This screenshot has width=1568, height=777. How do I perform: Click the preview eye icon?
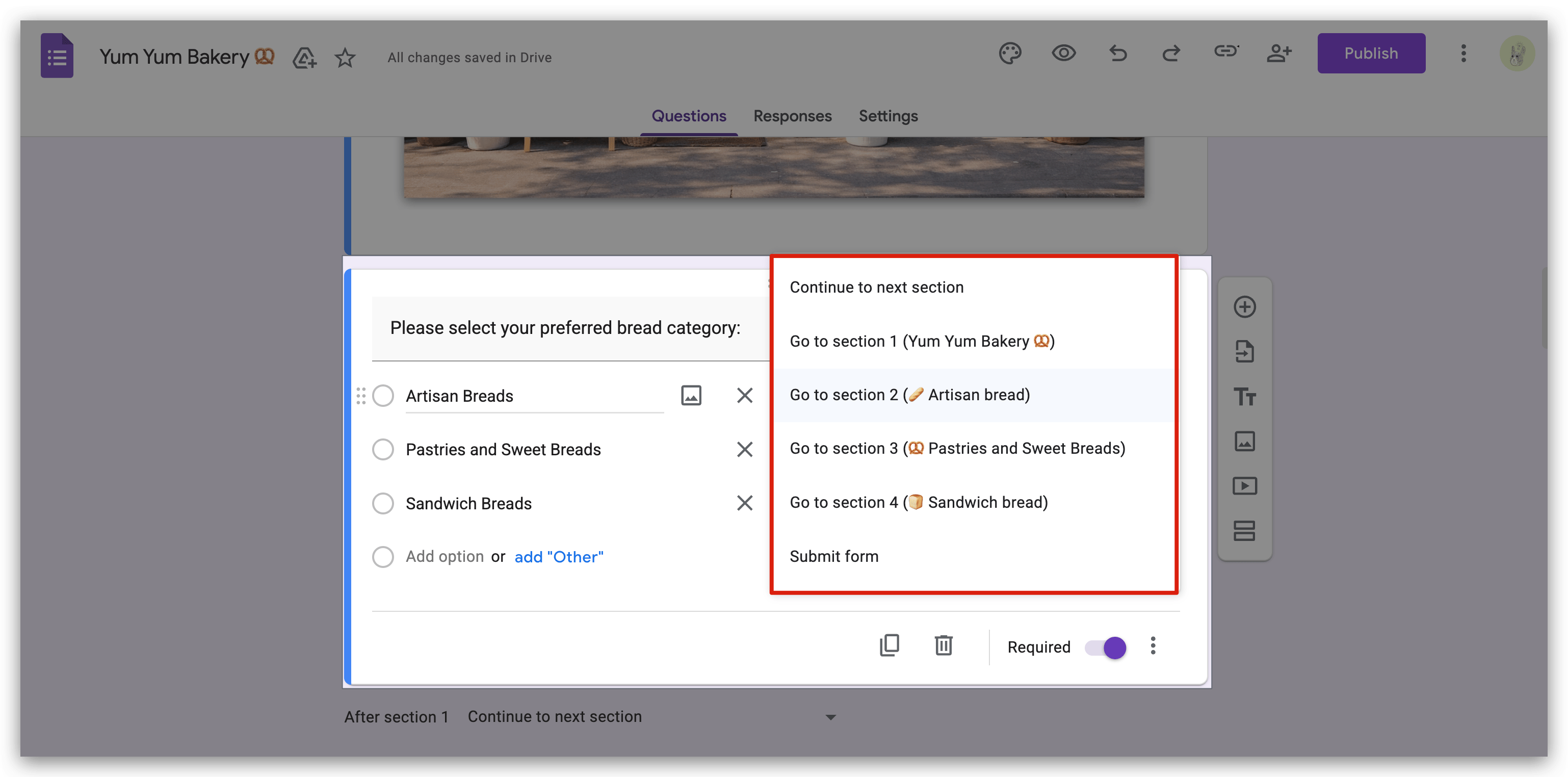[x=1063, y=54]
